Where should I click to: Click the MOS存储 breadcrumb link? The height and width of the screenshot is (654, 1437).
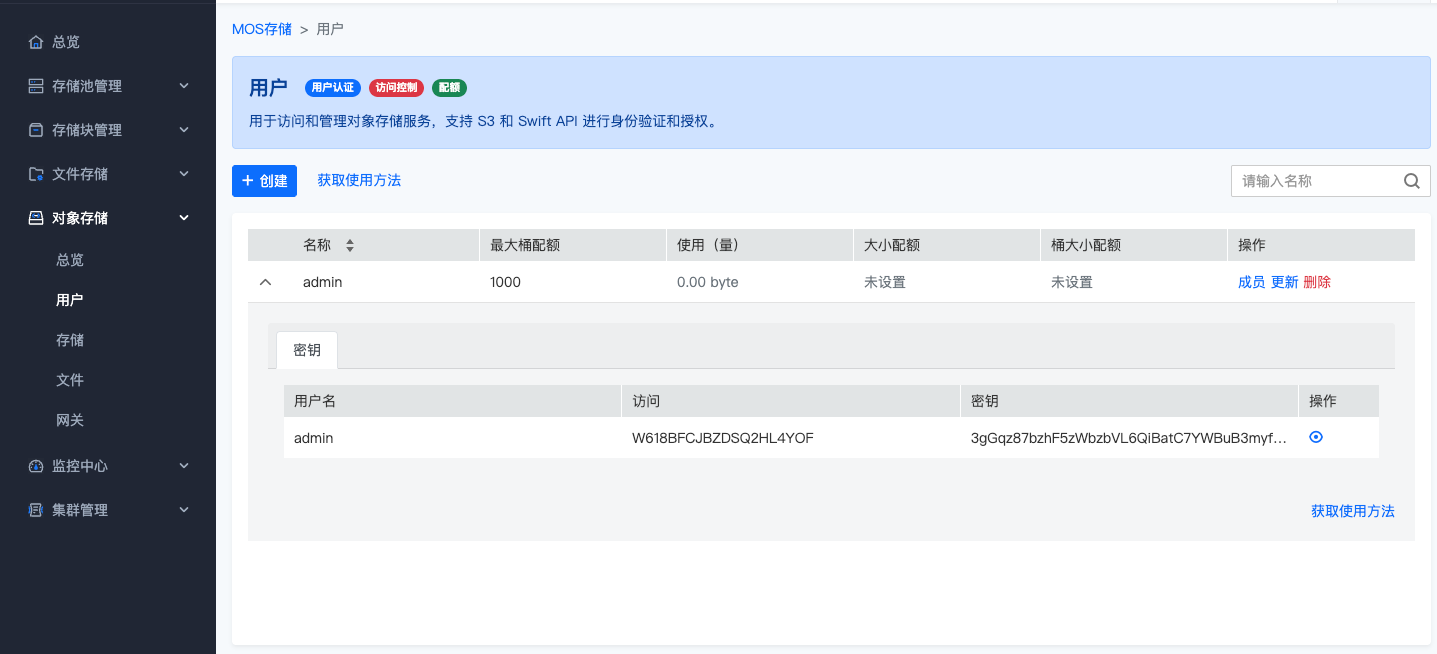click(262, 29)
